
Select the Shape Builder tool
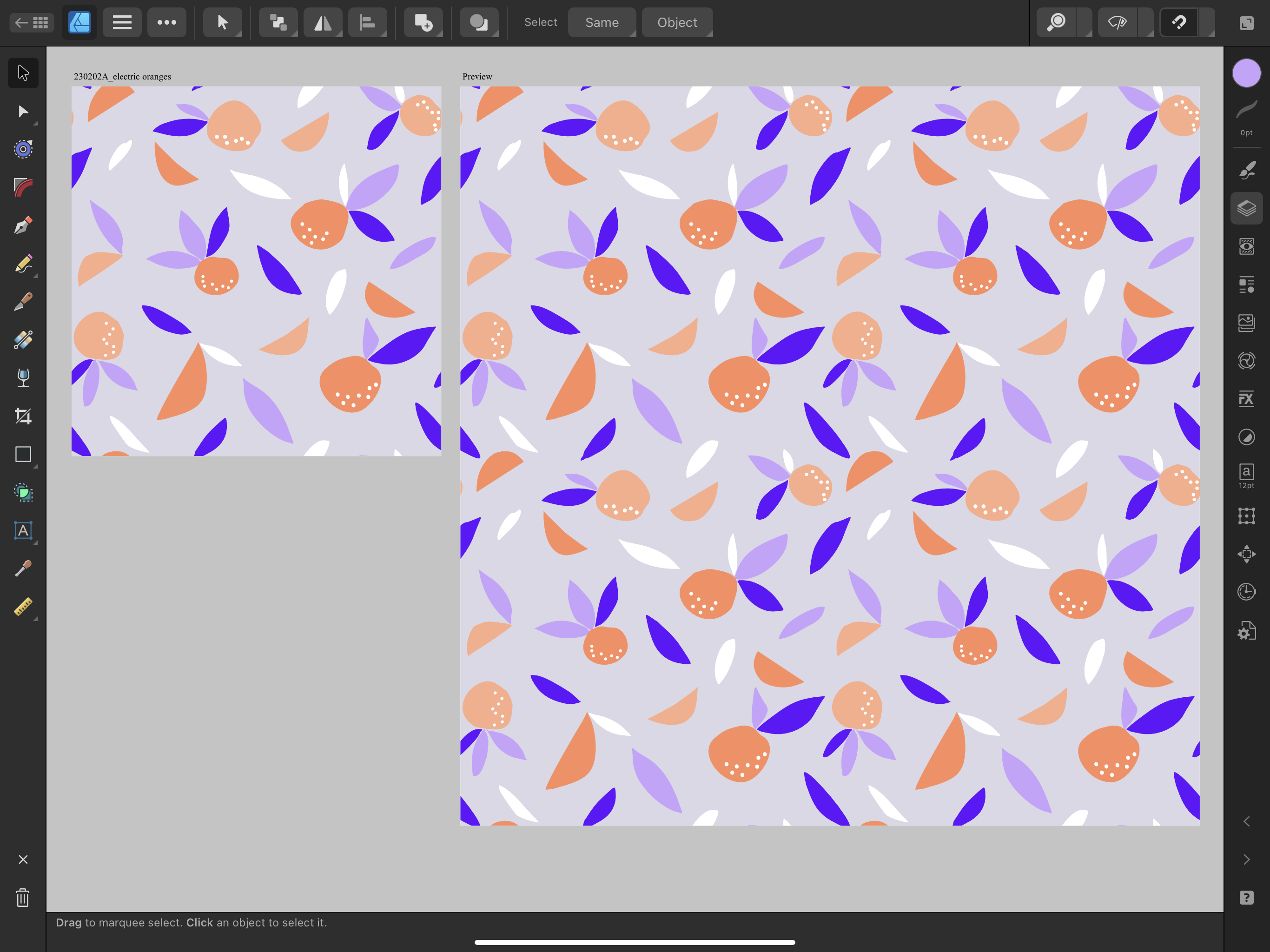23,493
